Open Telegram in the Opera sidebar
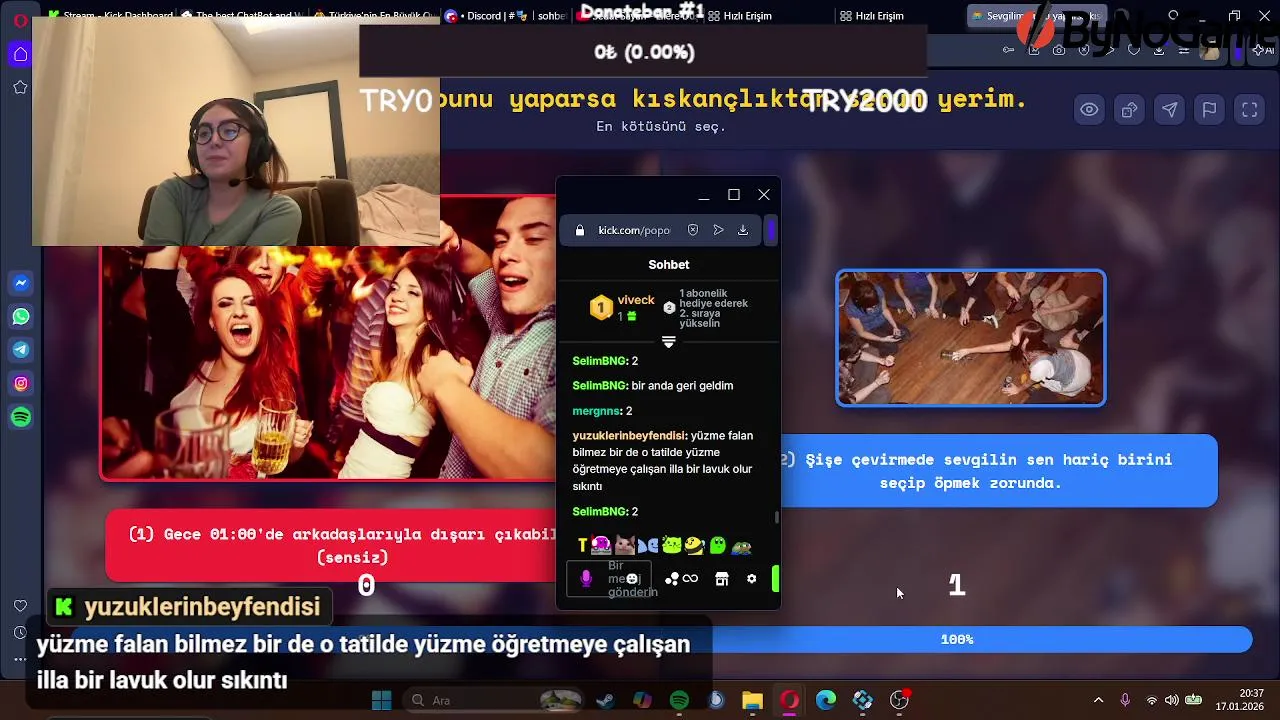This screenshot has width=1280, height=720. click(21, 350)
